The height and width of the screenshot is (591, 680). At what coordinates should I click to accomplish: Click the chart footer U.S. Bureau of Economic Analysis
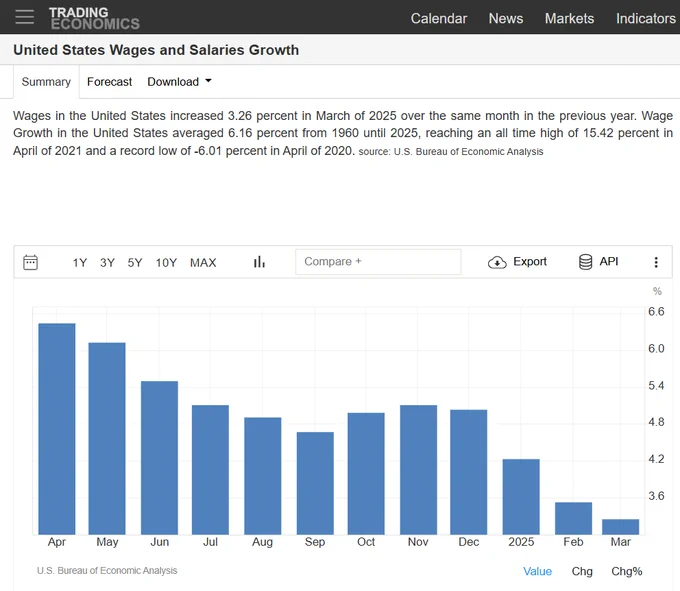coord(107,571)
